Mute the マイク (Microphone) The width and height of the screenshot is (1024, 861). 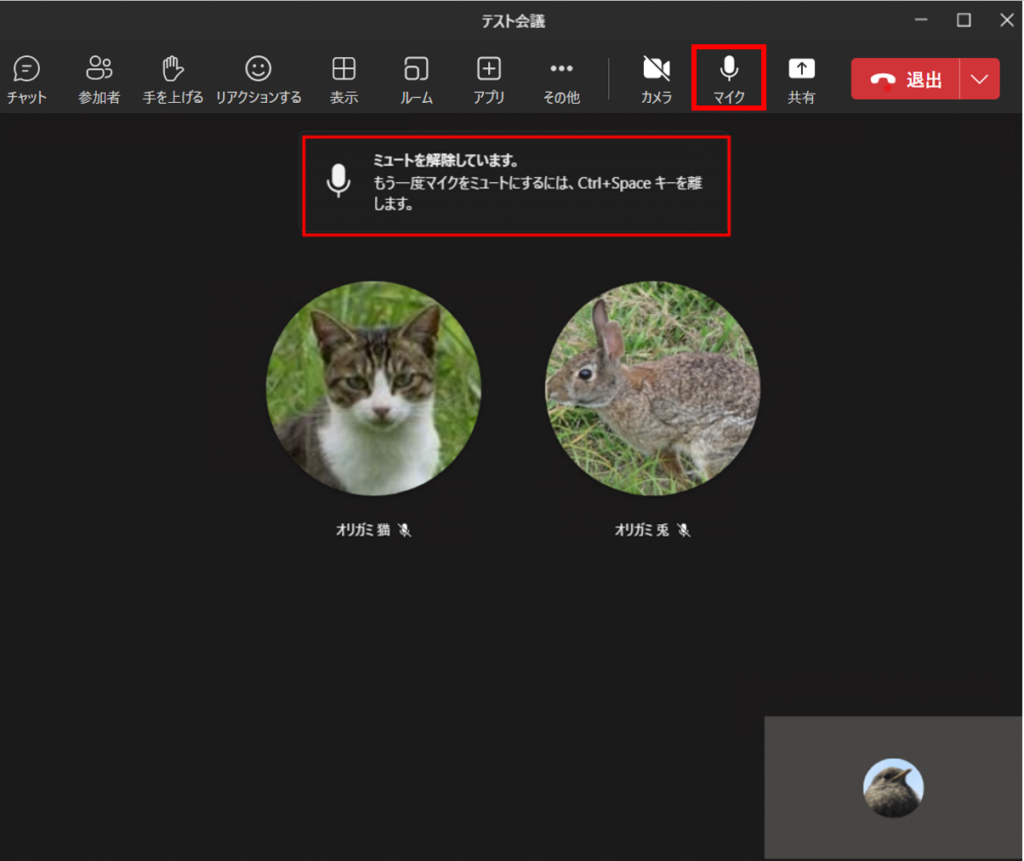point(729,79)
